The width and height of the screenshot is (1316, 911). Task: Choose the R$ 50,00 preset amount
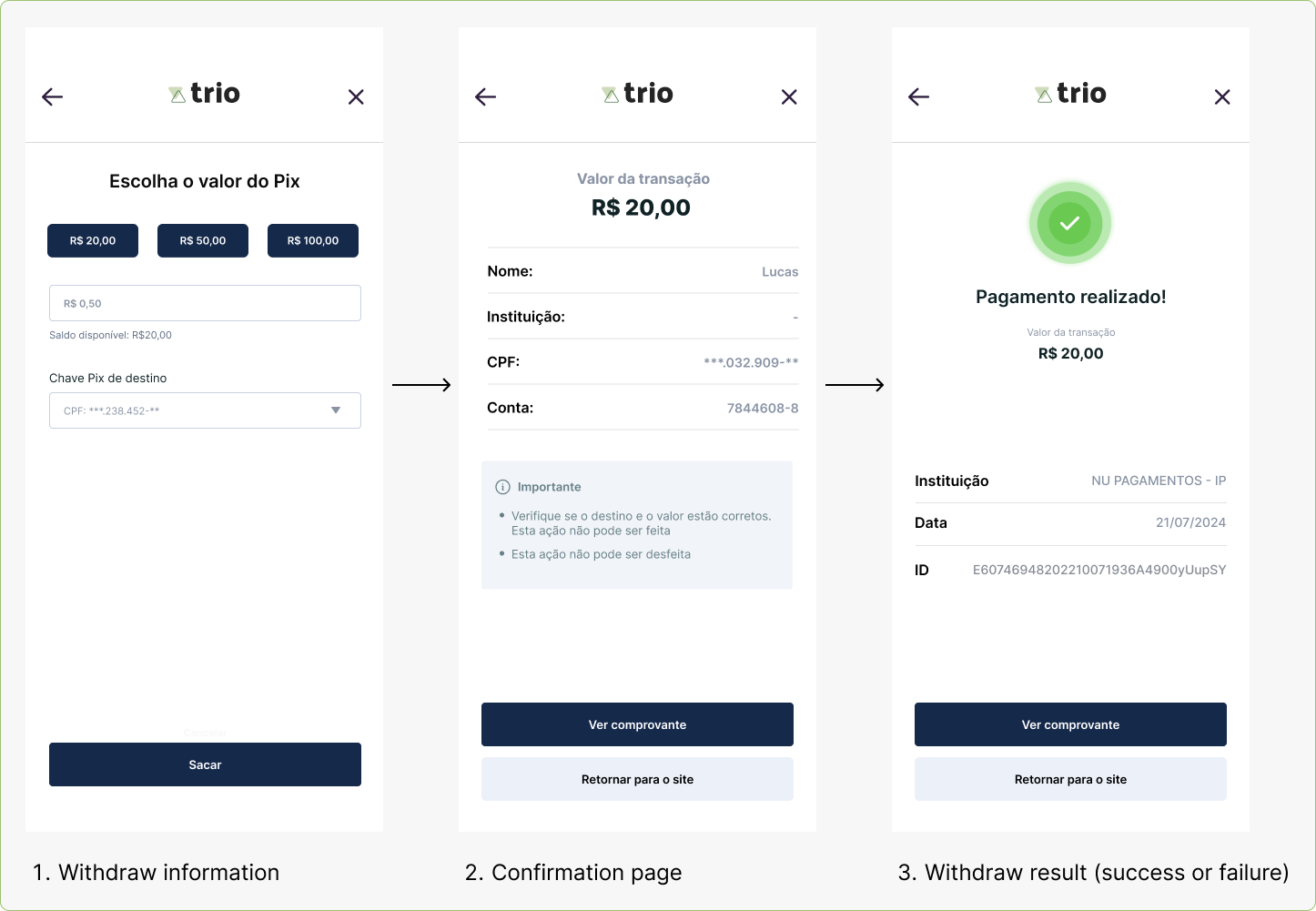point(203,241)
